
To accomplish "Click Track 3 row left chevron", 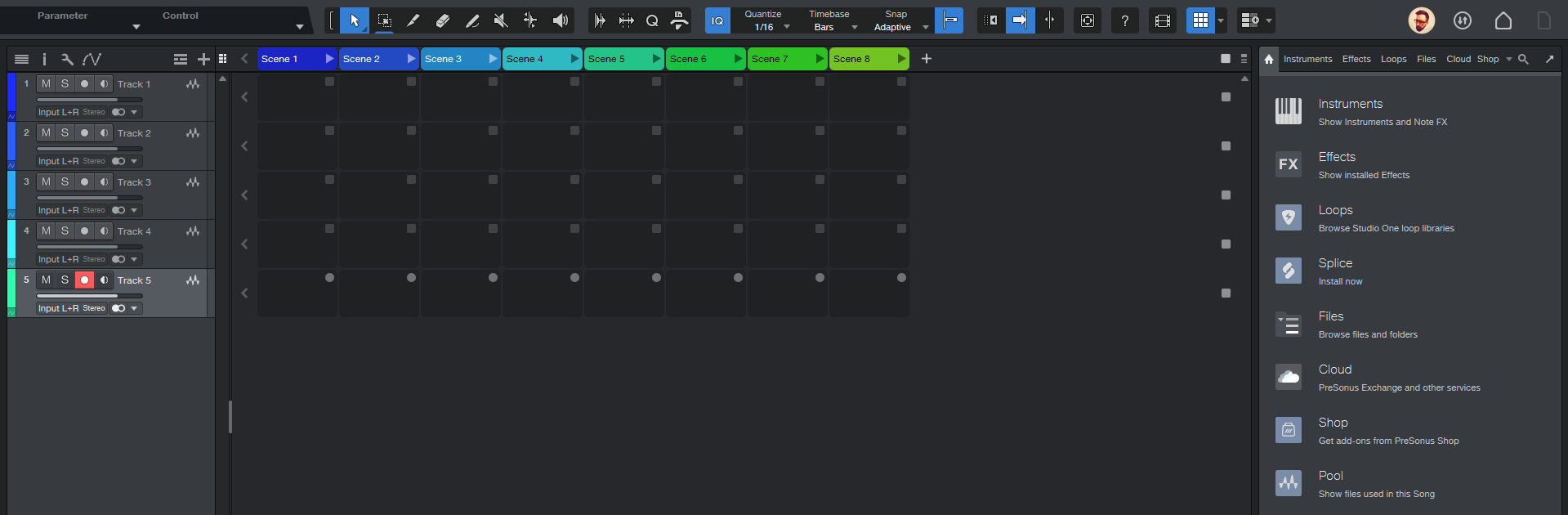I will click(244, 195).
